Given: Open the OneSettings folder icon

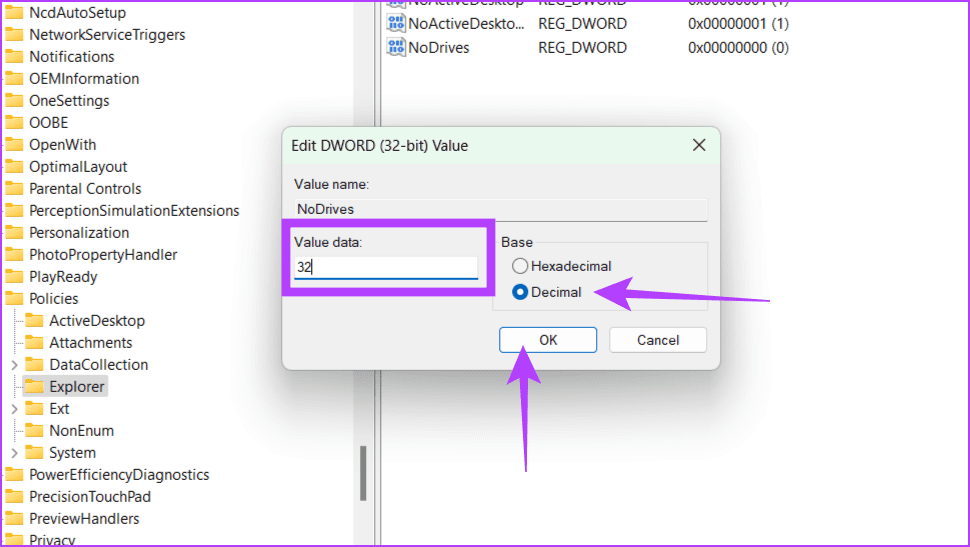Looking at the screenshot, I should [14, 100].
